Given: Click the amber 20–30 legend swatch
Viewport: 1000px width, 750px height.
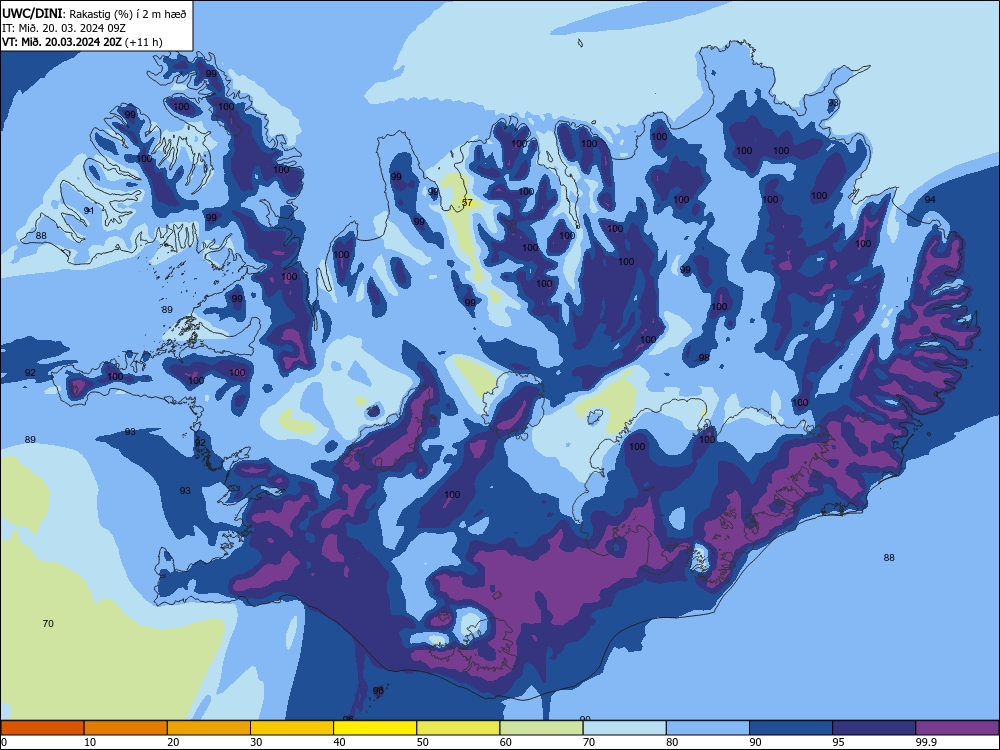Looking at the screenshot, I should [x=209, y=728].
